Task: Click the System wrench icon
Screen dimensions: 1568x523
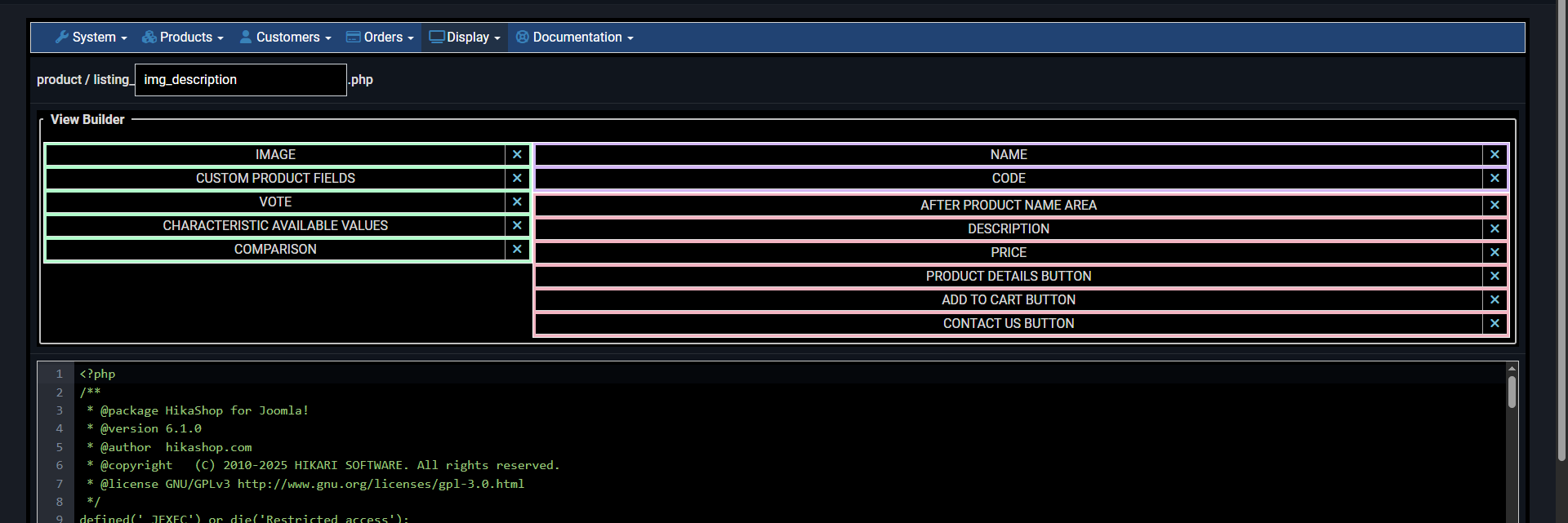Action: coord(62,37)
